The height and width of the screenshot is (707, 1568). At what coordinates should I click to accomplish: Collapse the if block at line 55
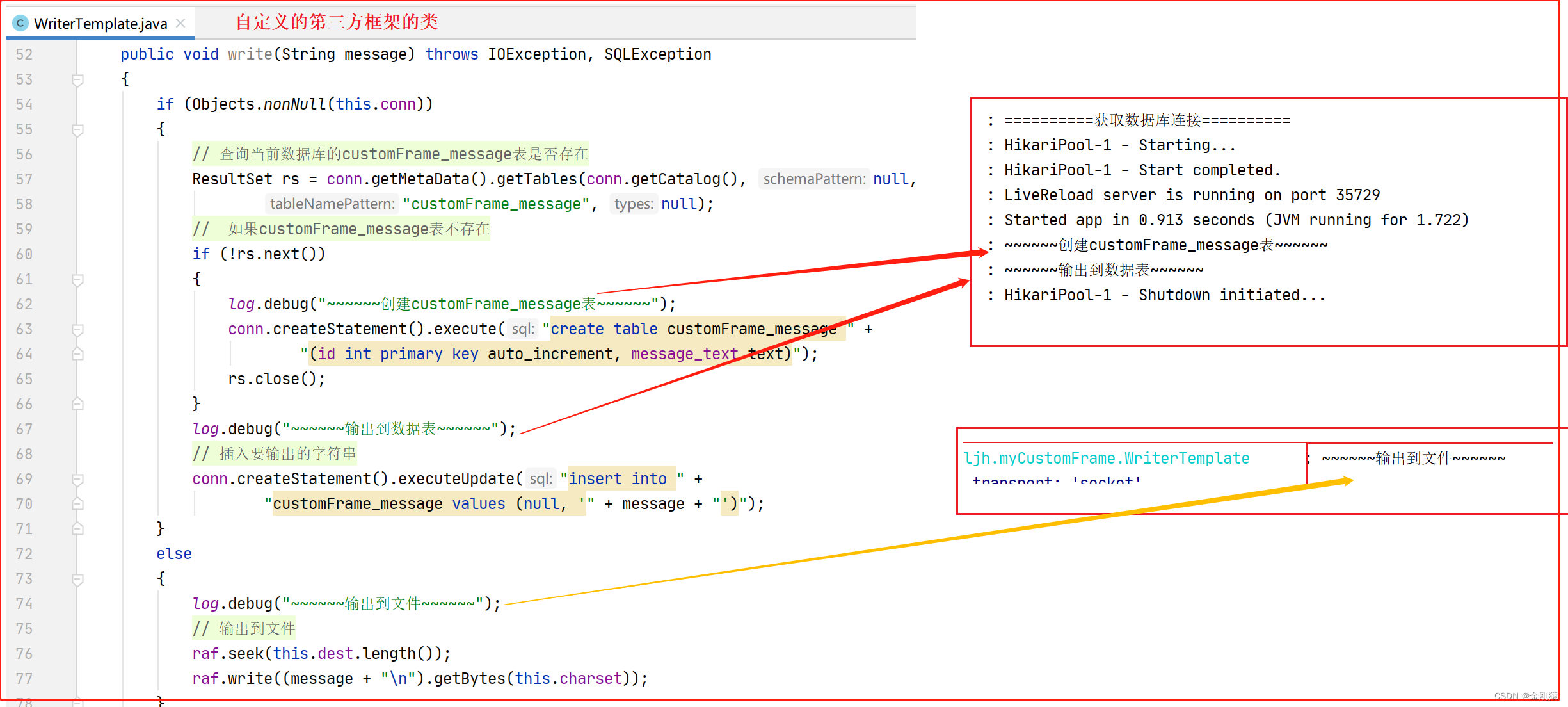(77, 129)
